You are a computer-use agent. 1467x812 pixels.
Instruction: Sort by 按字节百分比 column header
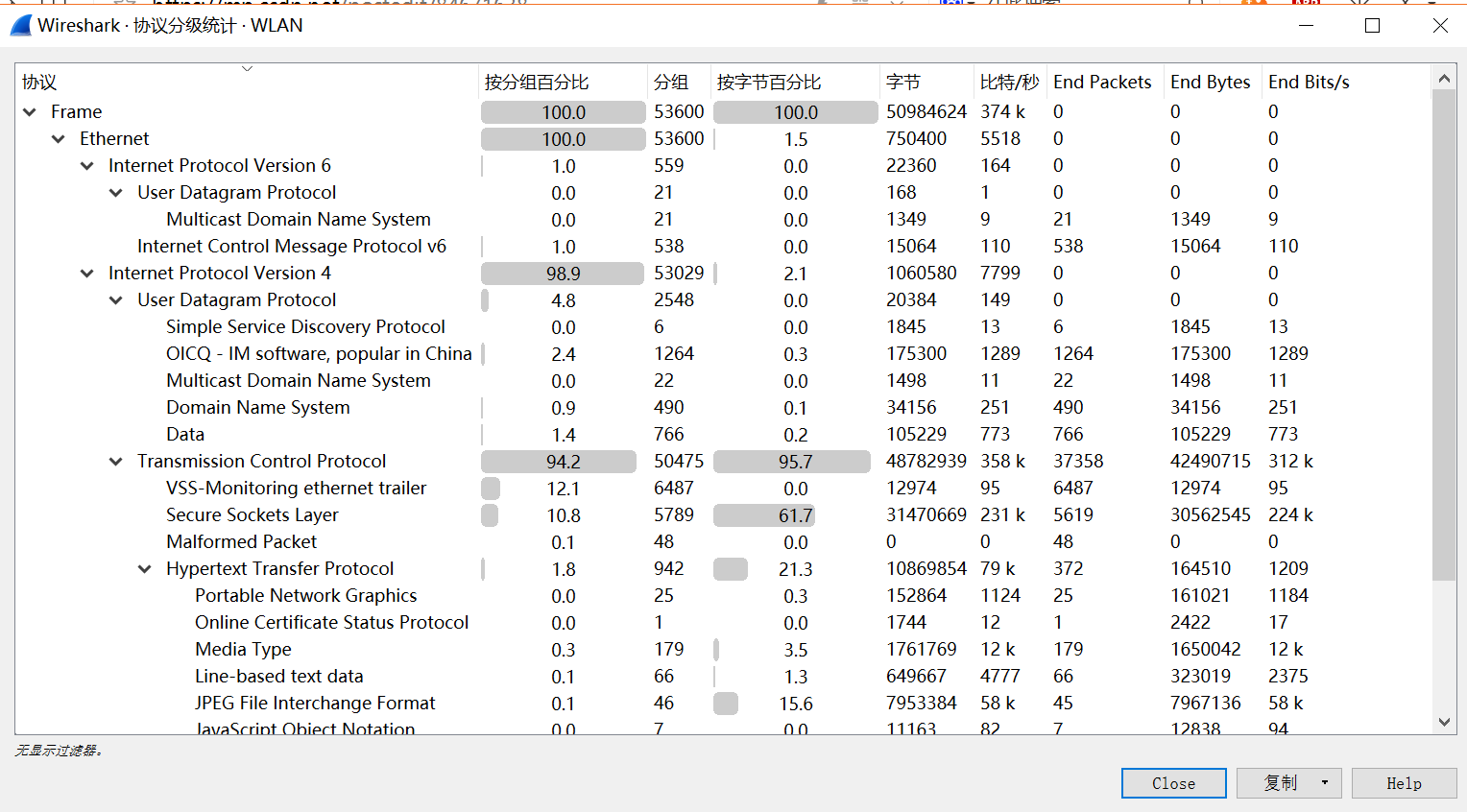click(795, 82)
